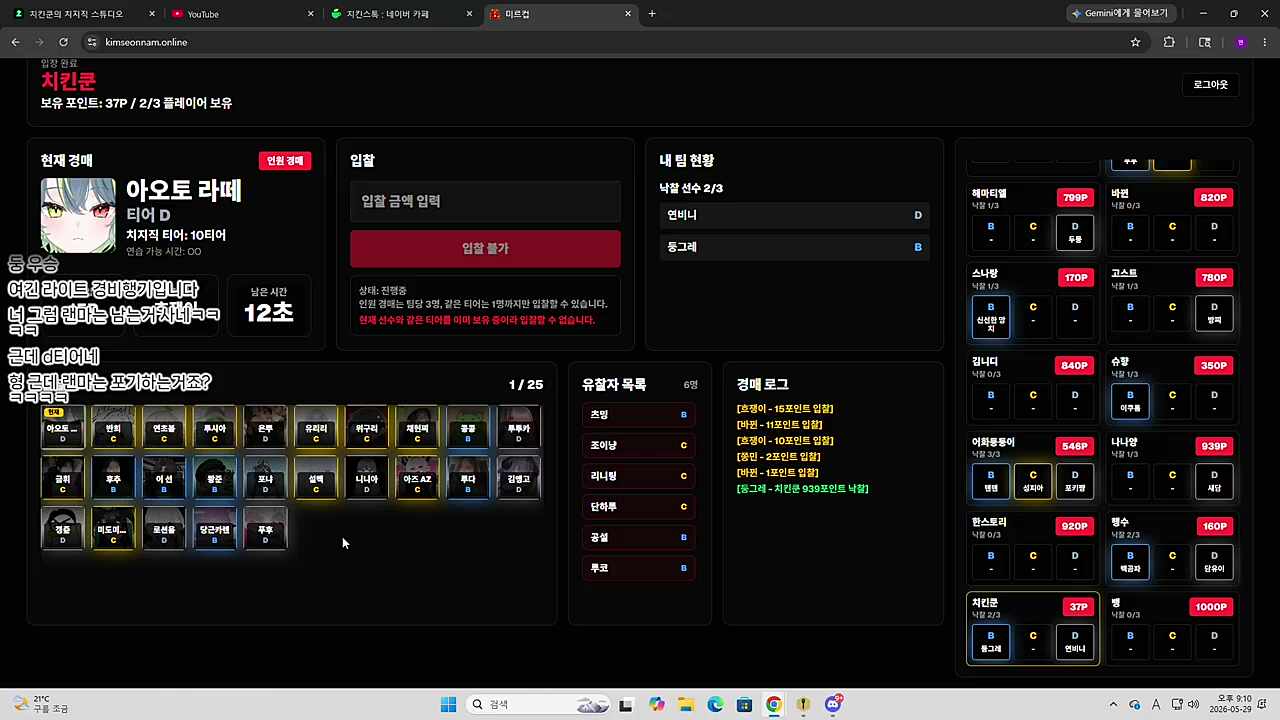Click 루코 in 유찰자 목록
Screen dimensions: 1280x720
tap(638, 568)
